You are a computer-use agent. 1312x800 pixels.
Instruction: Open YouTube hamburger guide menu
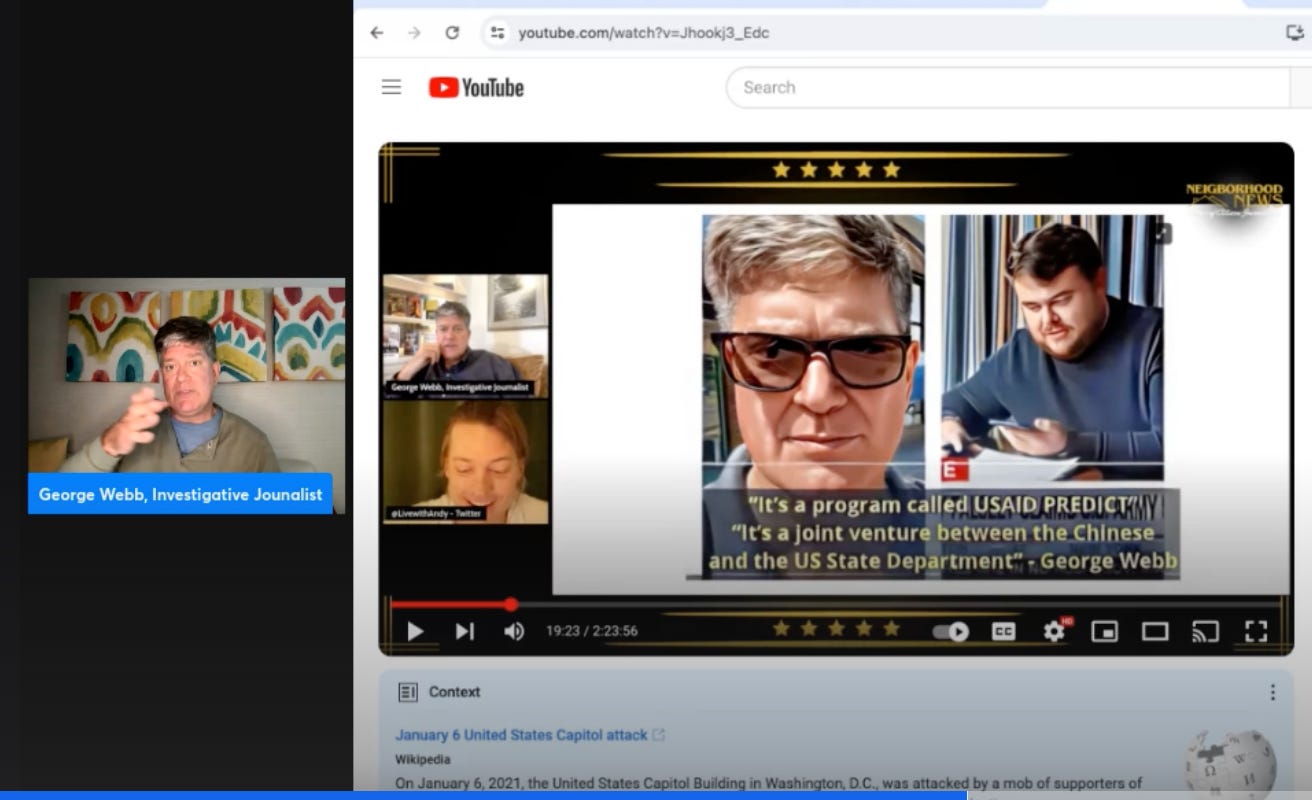coord(391,87)
